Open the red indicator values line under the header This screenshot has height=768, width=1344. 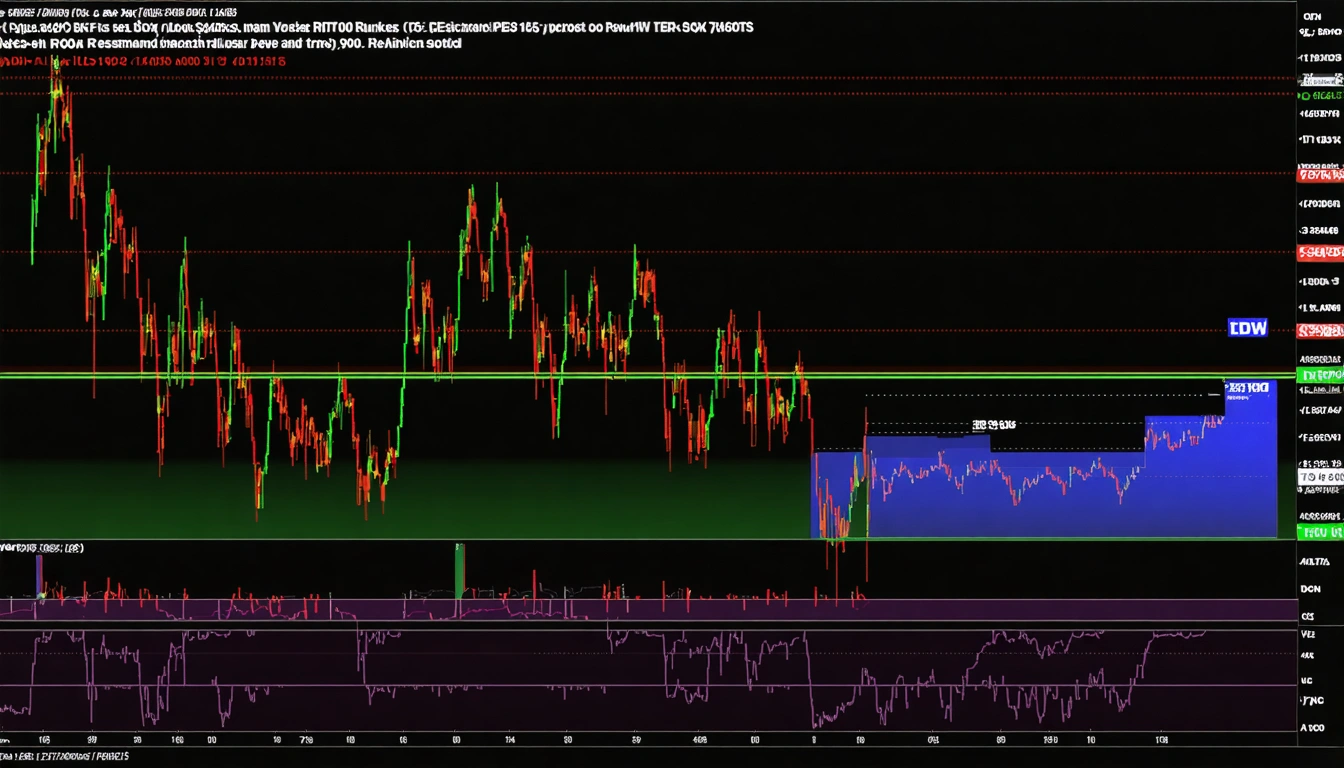pos(143,61)
